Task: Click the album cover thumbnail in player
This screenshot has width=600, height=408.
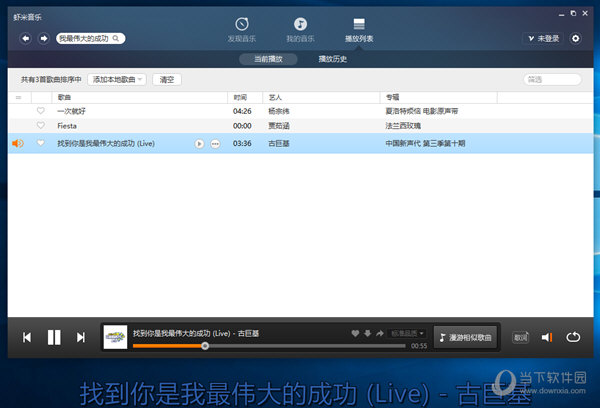Action: [115, 337]
